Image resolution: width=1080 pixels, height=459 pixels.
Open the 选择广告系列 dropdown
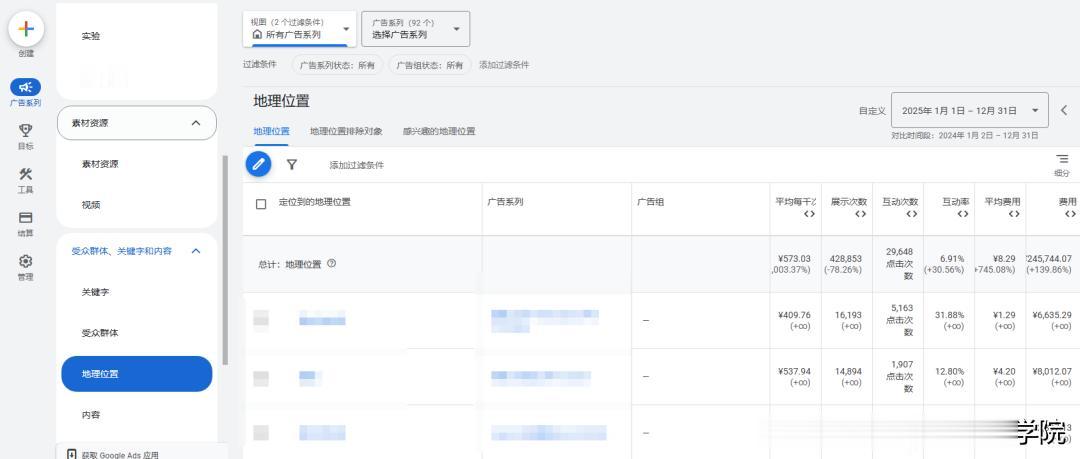point(415,29)
